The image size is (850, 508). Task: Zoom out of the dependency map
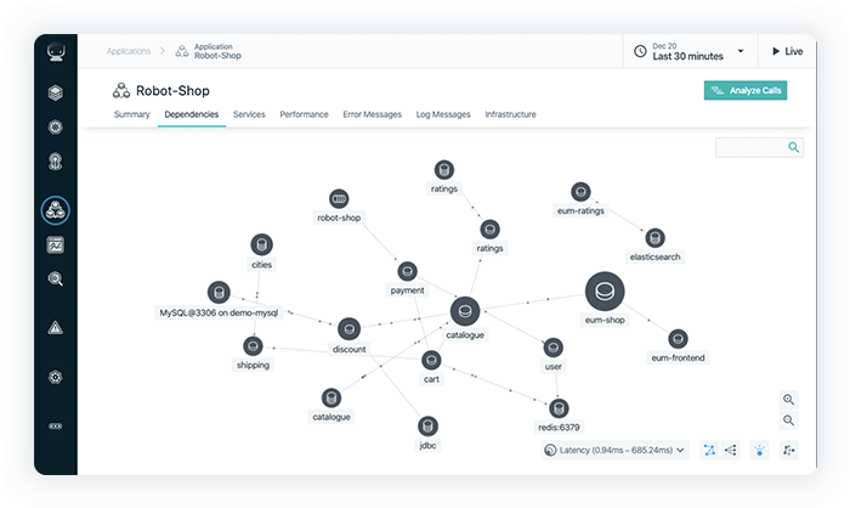point(789,421)
